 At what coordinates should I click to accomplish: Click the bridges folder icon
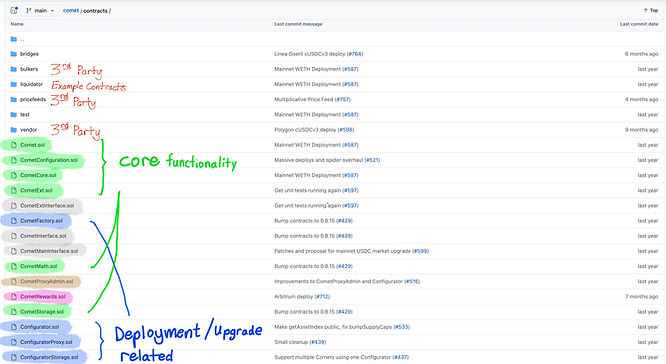pos(14,54)
